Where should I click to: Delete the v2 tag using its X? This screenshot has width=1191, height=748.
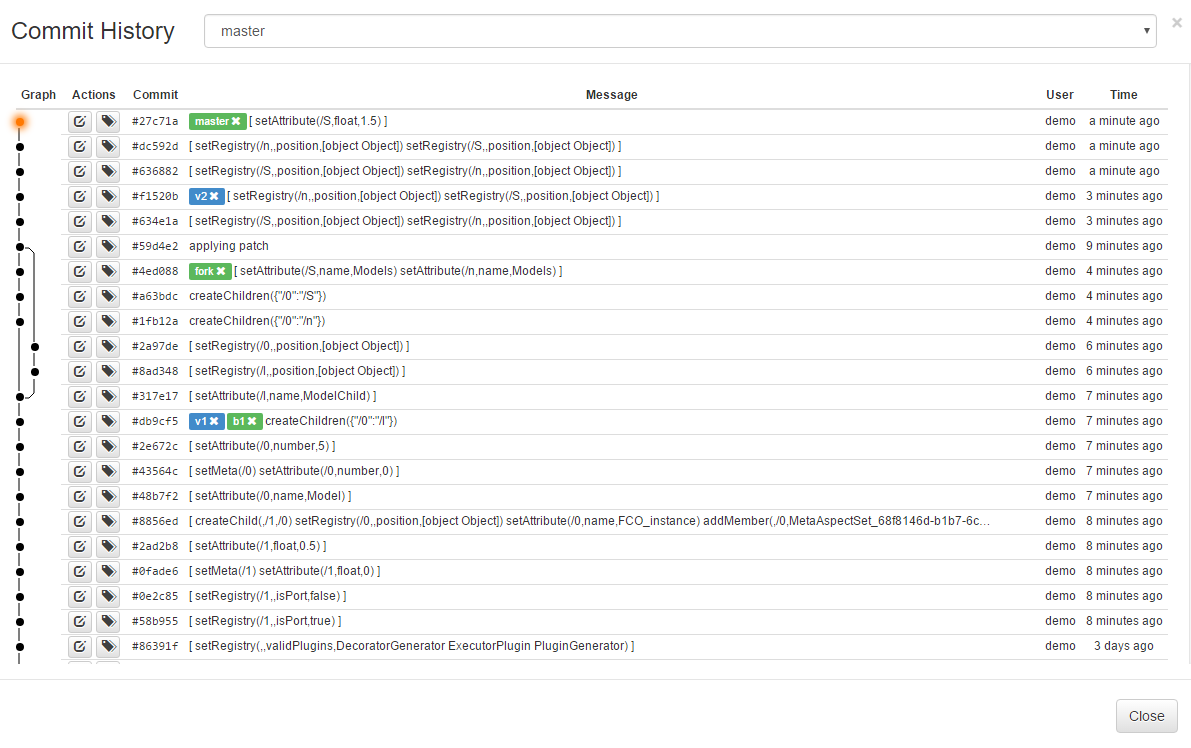[x=214, y=196]
